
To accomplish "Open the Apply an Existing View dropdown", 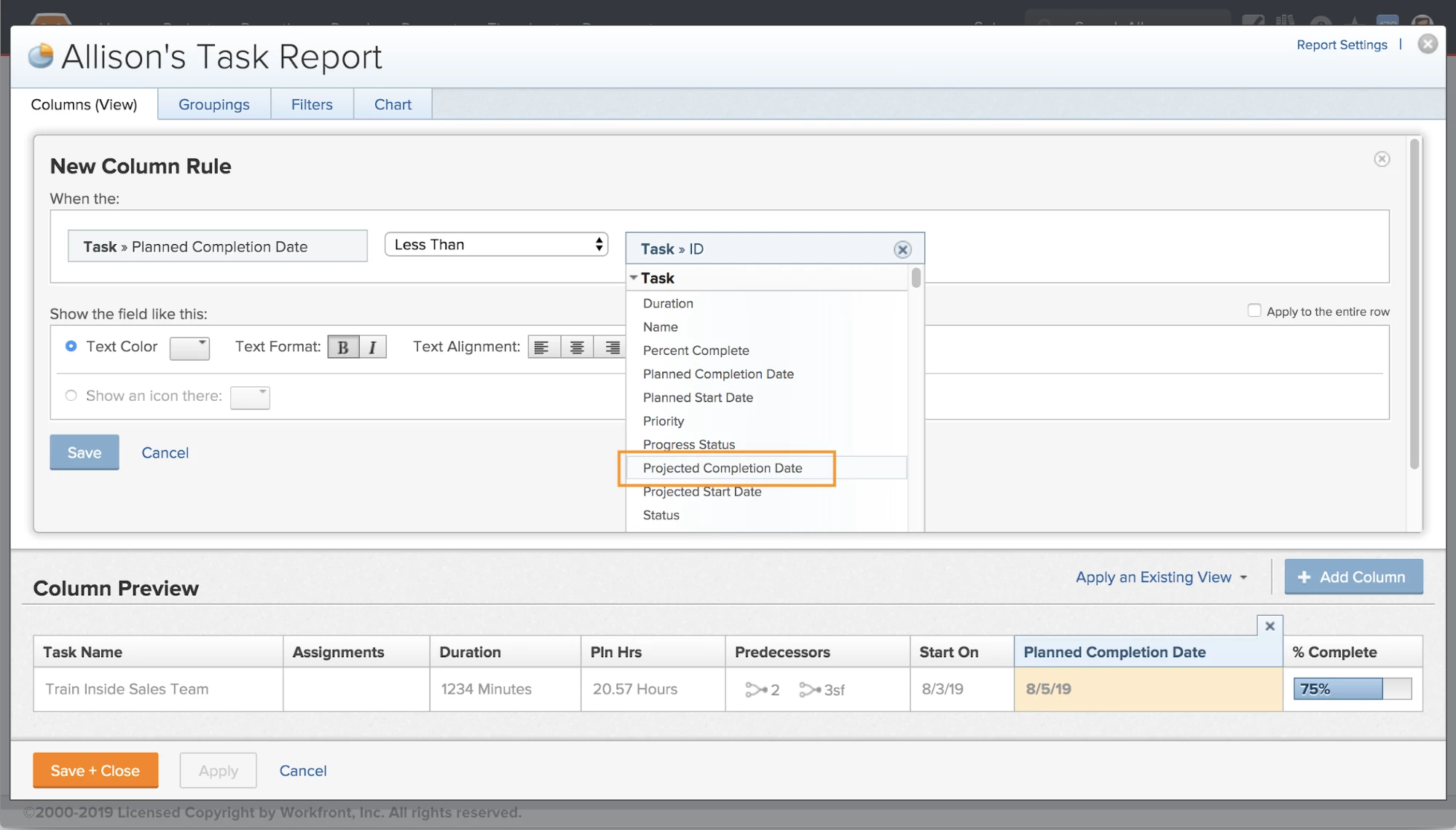I will (1161, 577).
